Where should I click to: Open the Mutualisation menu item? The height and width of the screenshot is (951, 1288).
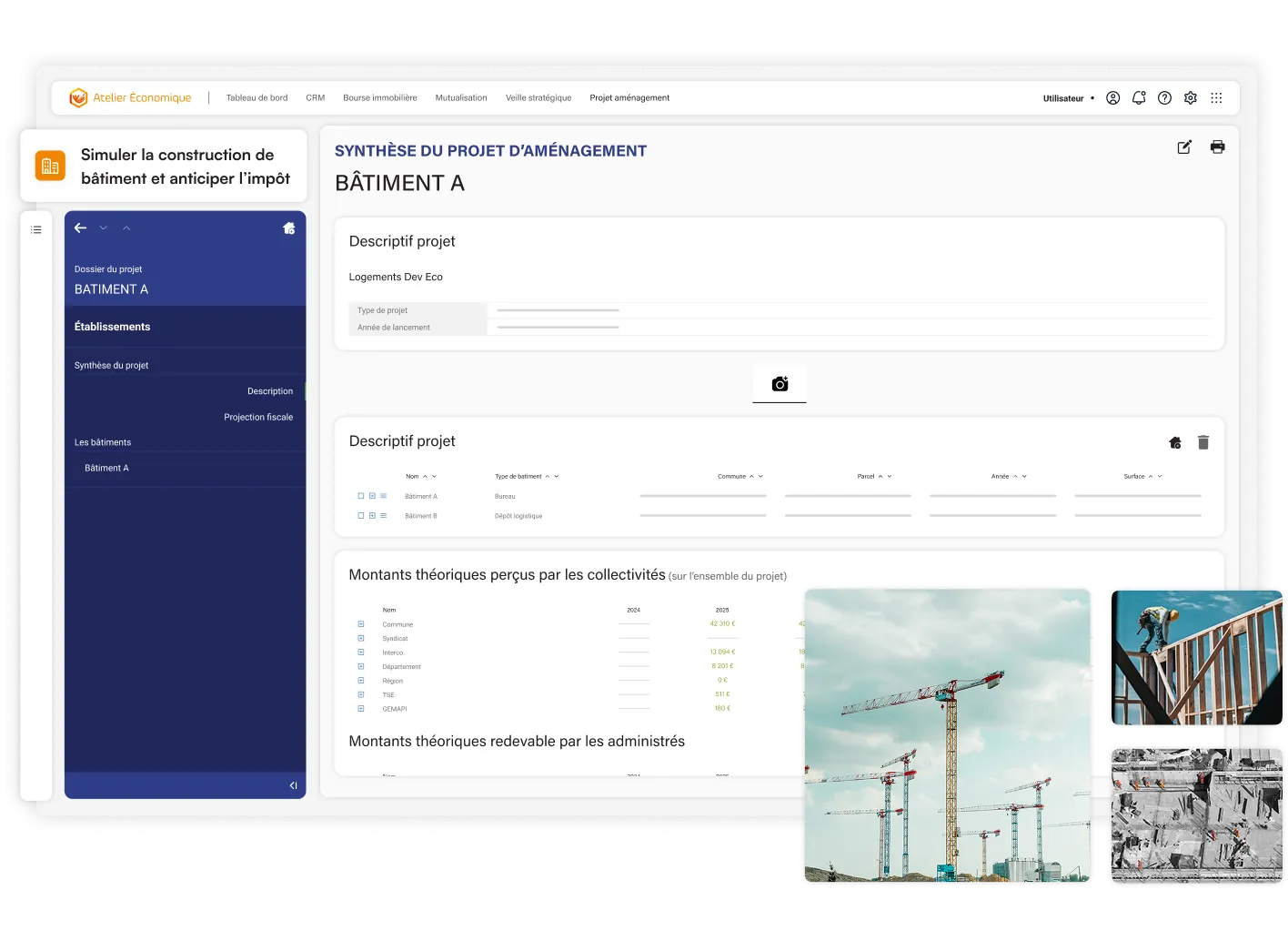[461, 98]
